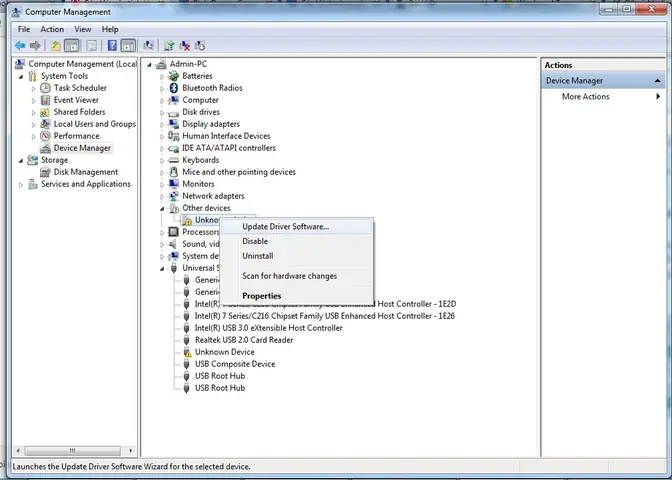The height and width of the screenshot is (480, 672).
Task: Click the blue Help question mark icon
Action: coord(112,45)
